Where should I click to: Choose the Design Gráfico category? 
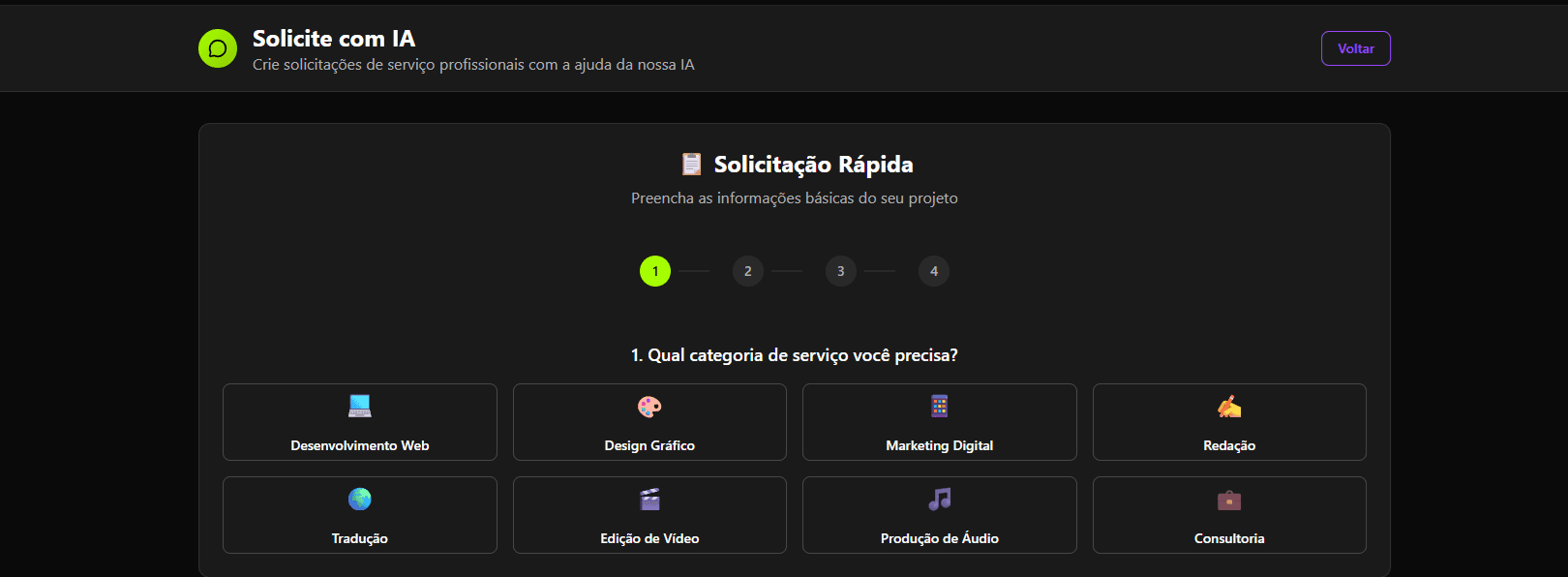648,422
